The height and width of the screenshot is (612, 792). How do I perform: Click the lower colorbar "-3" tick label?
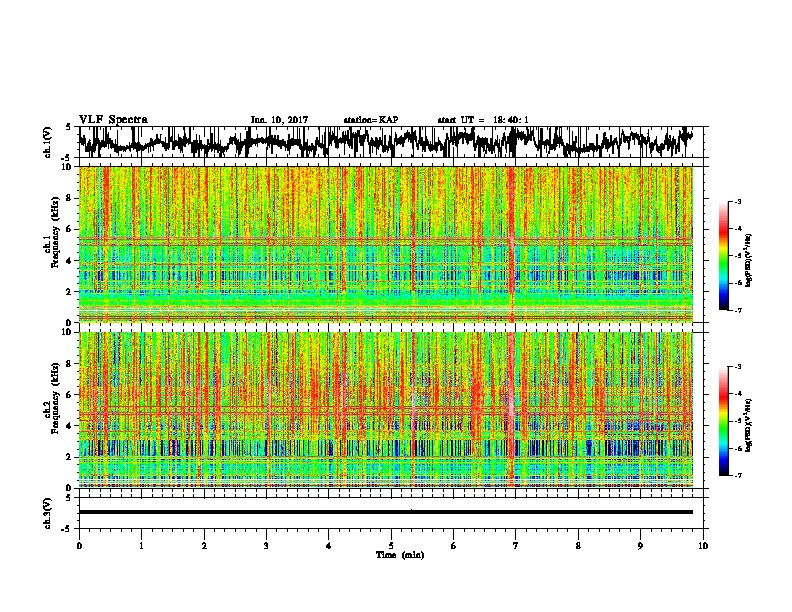(737, 367)
